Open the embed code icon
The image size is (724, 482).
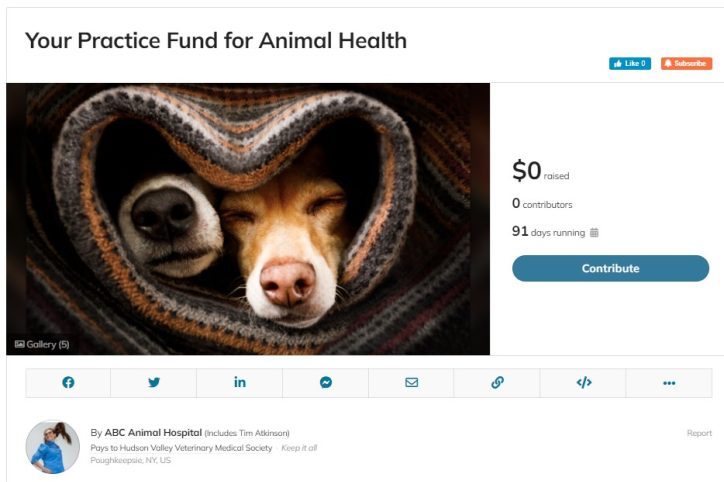(584, 382)
